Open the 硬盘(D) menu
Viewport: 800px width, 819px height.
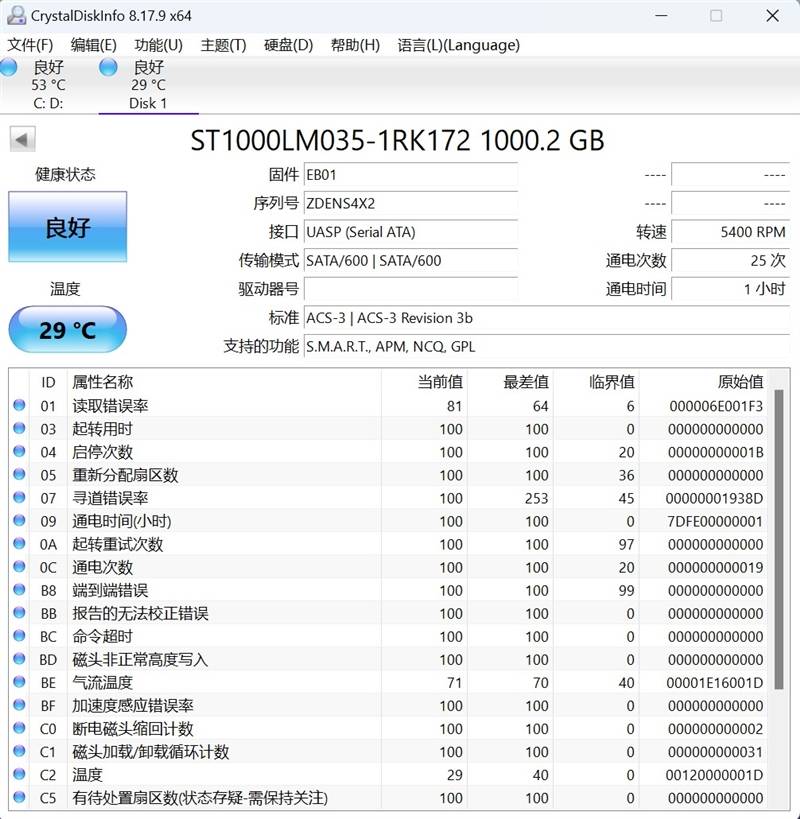click(x=288, y=45)
